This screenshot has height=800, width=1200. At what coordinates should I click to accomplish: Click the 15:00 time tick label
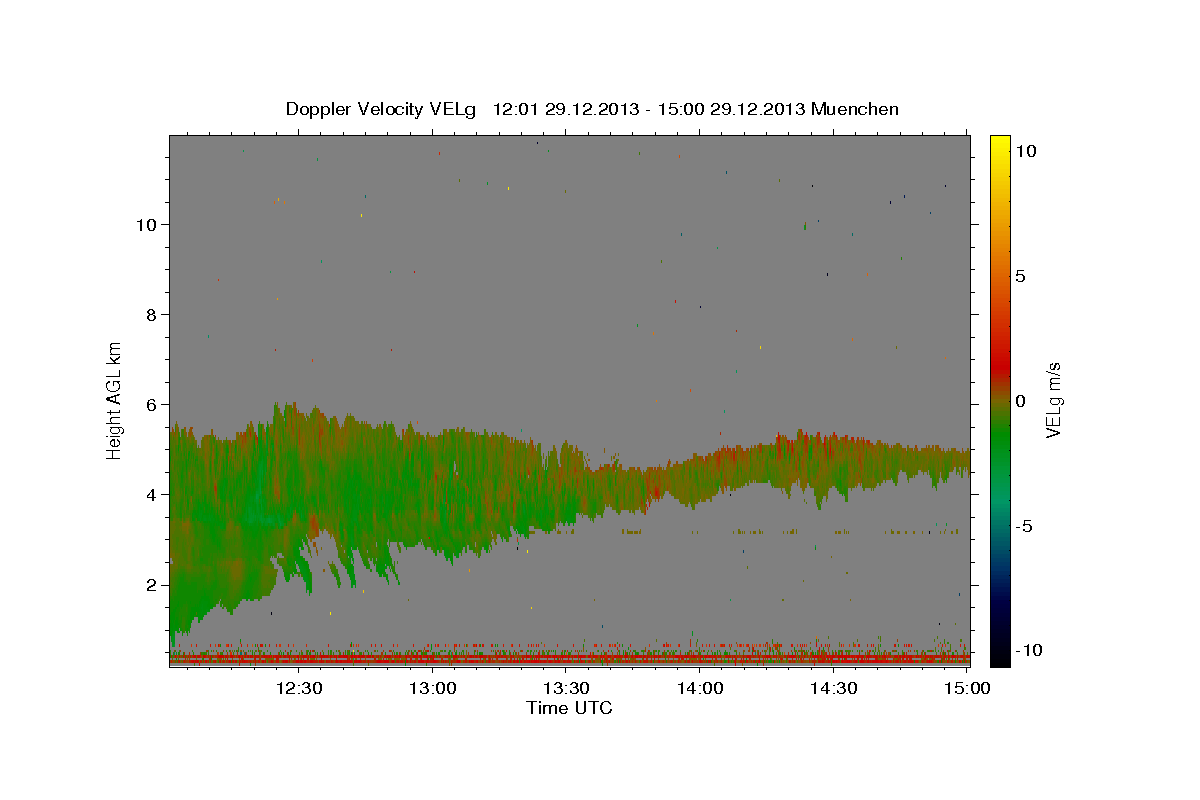pos(967,688)
